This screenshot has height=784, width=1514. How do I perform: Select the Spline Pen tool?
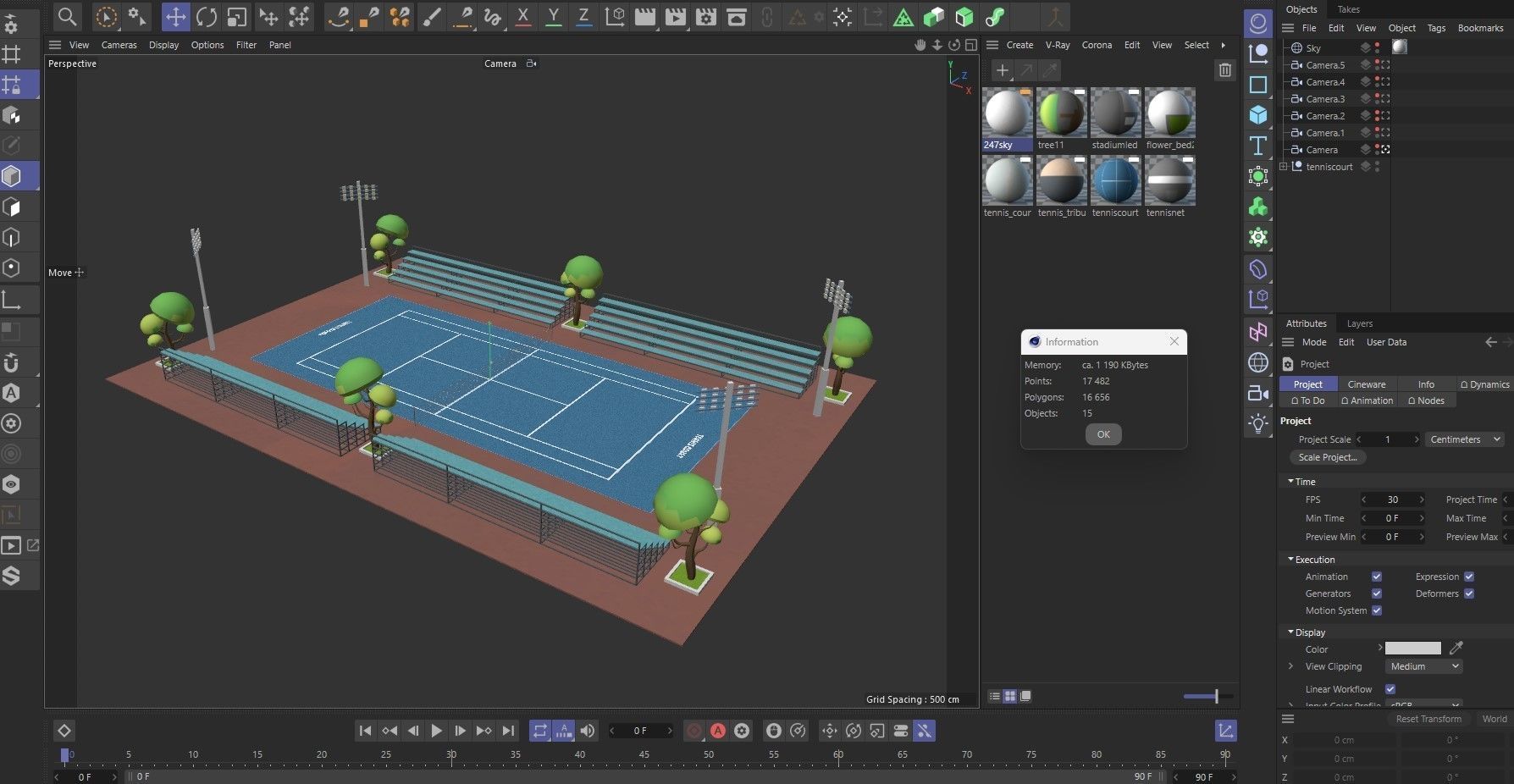339,16
